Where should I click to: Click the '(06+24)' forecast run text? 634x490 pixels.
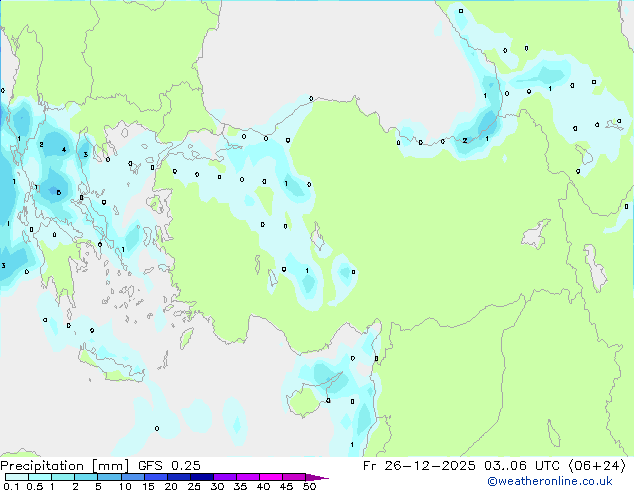pyautogui.click(x=597, y=466)
